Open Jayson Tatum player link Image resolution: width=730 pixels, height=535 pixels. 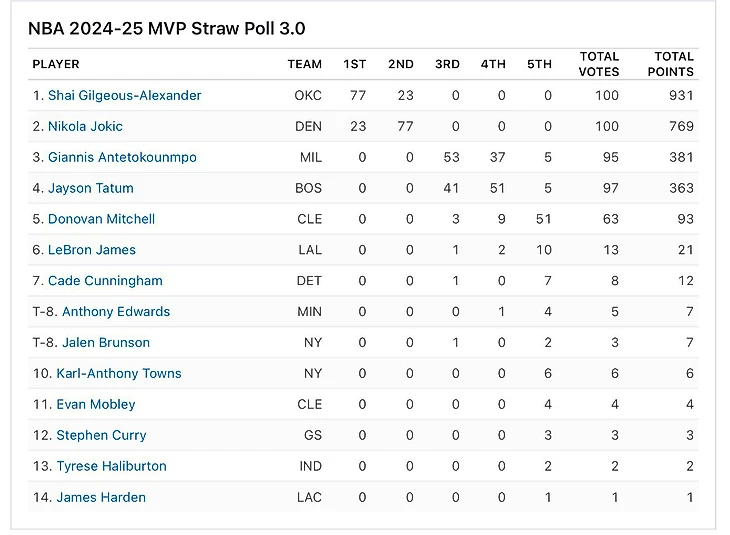coord(91,188)
